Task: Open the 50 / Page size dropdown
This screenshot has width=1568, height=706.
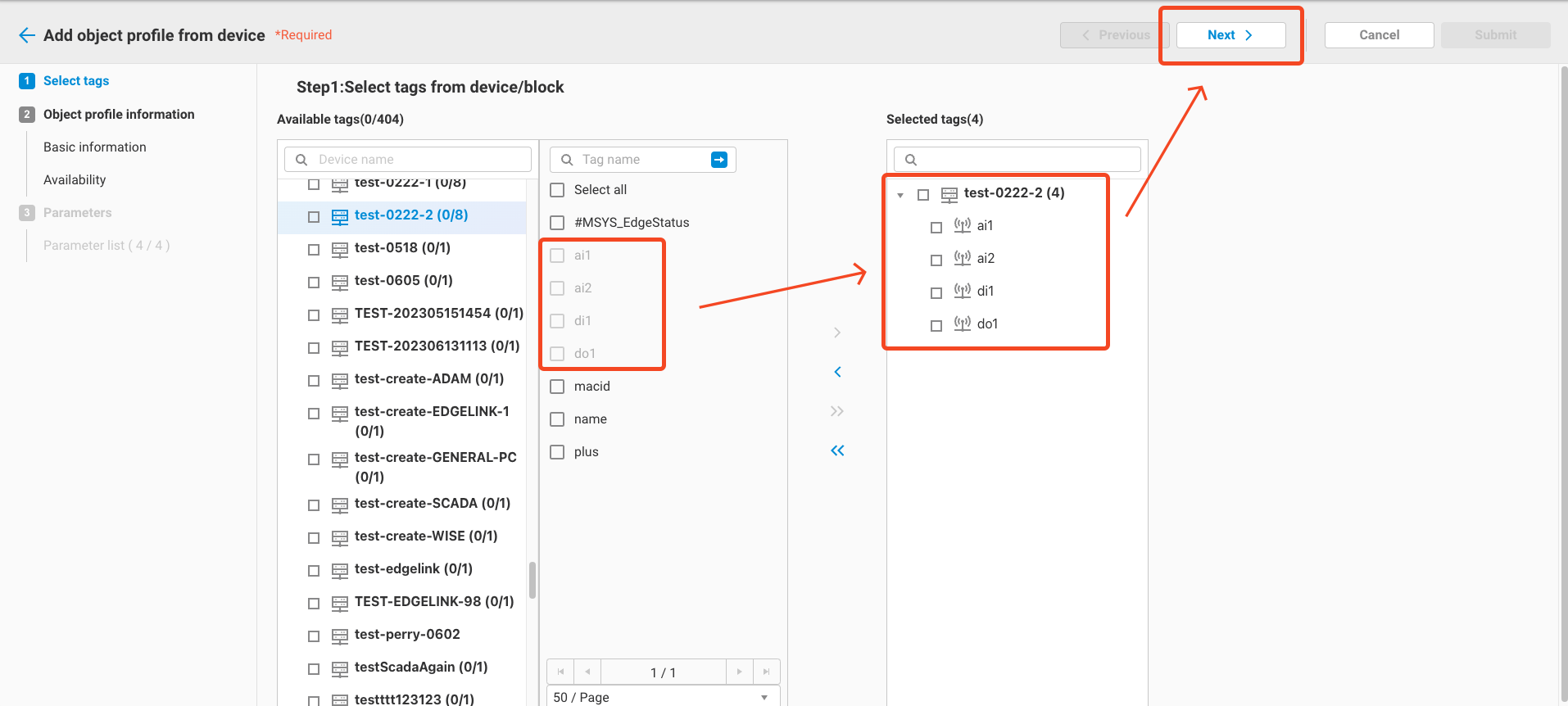Action: click(662, 697)
